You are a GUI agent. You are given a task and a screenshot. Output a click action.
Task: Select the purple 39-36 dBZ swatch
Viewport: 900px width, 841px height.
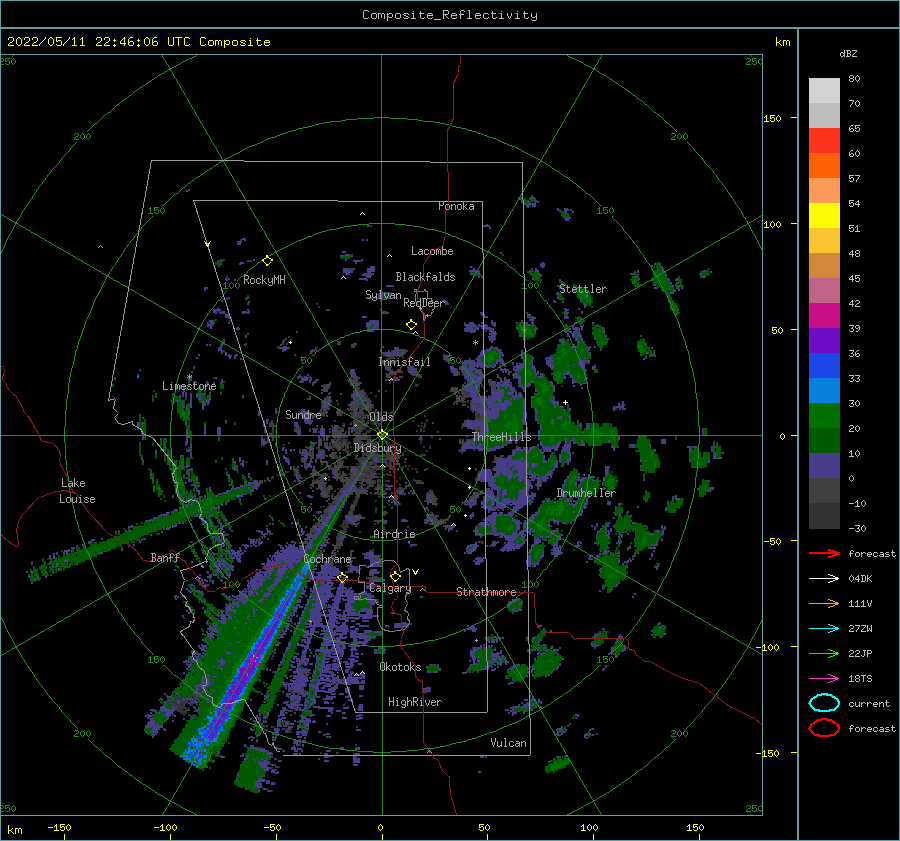click(x=824, y=341)
